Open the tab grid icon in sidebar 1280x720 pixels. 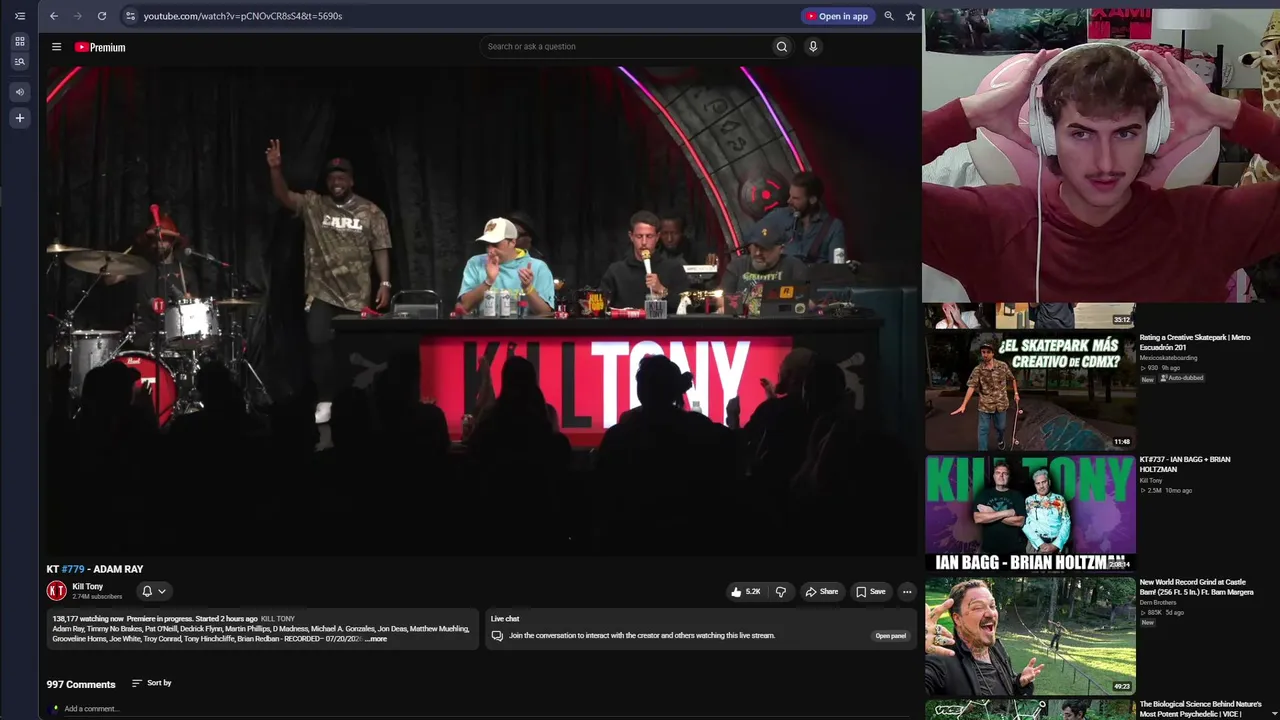pos(19,41)
